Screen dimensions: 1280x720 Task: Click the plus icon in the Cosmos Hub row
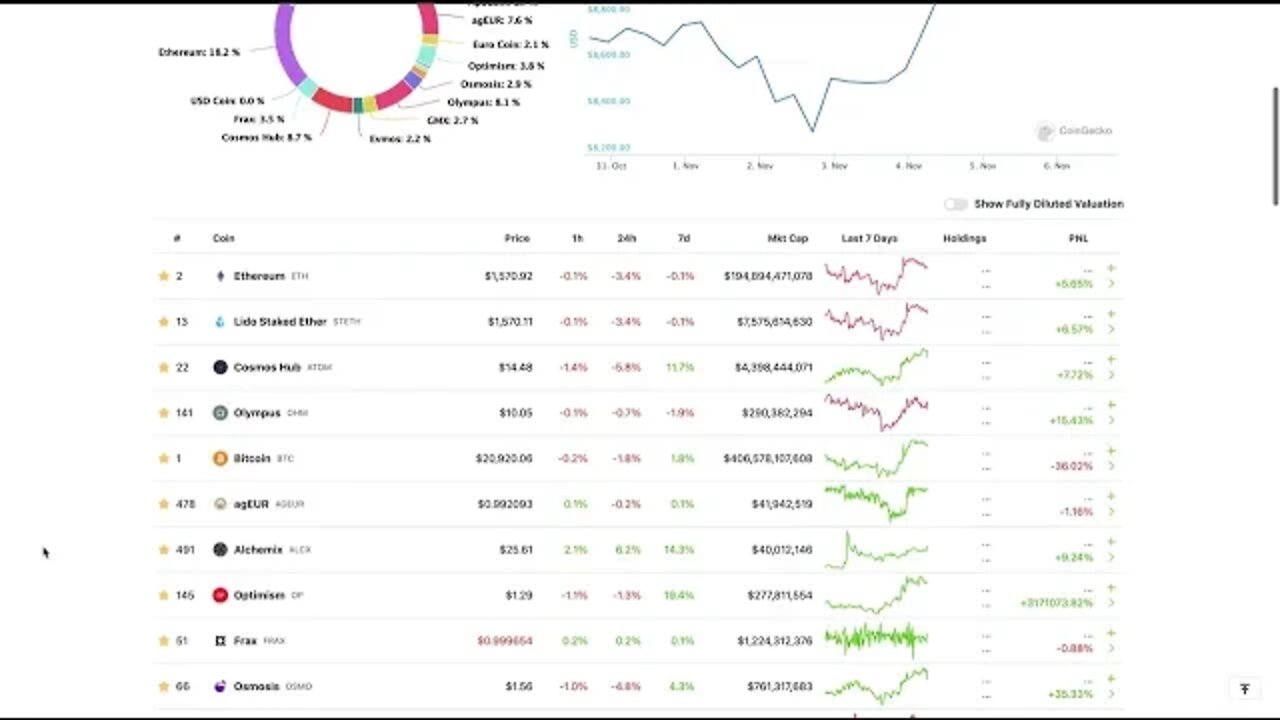[x=1111, y=359]
